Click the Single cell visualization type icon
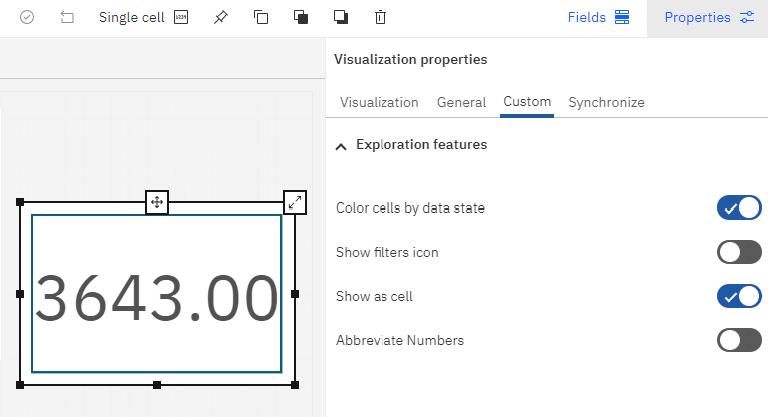 [181, 18]
